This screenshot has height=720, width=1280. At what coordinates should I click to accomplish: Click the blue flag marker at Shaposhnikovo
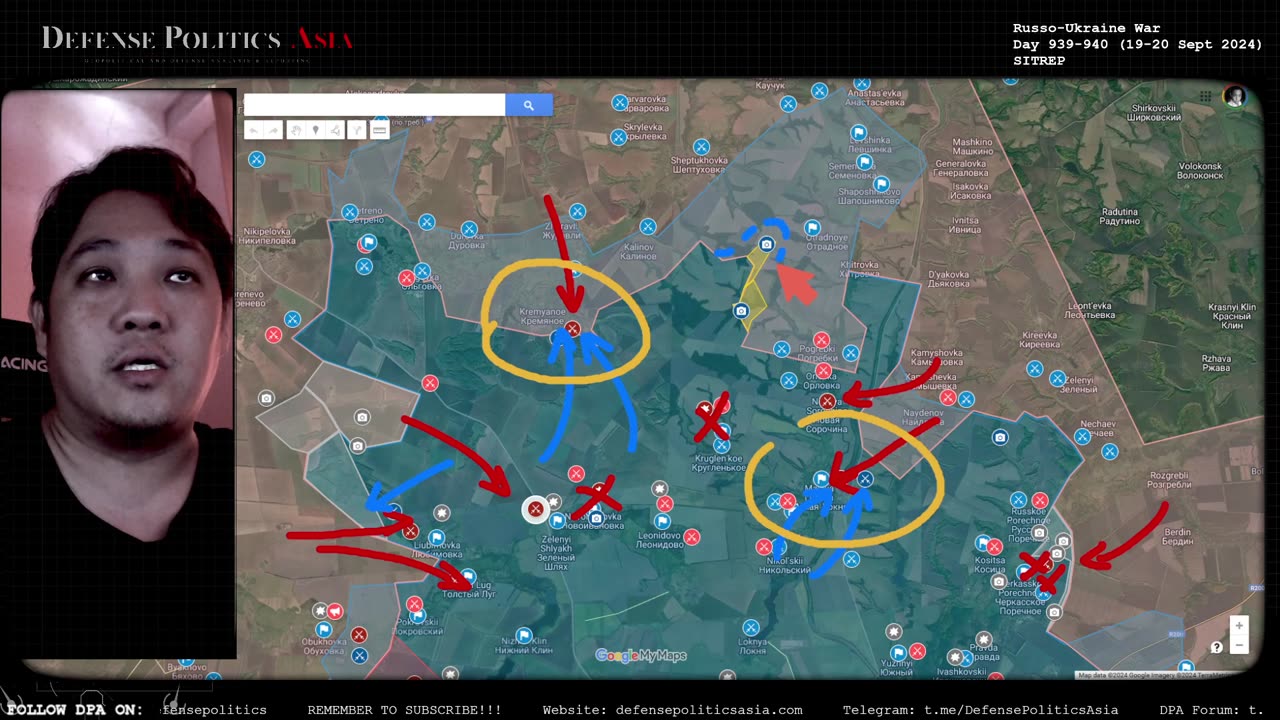click(881, 184)
